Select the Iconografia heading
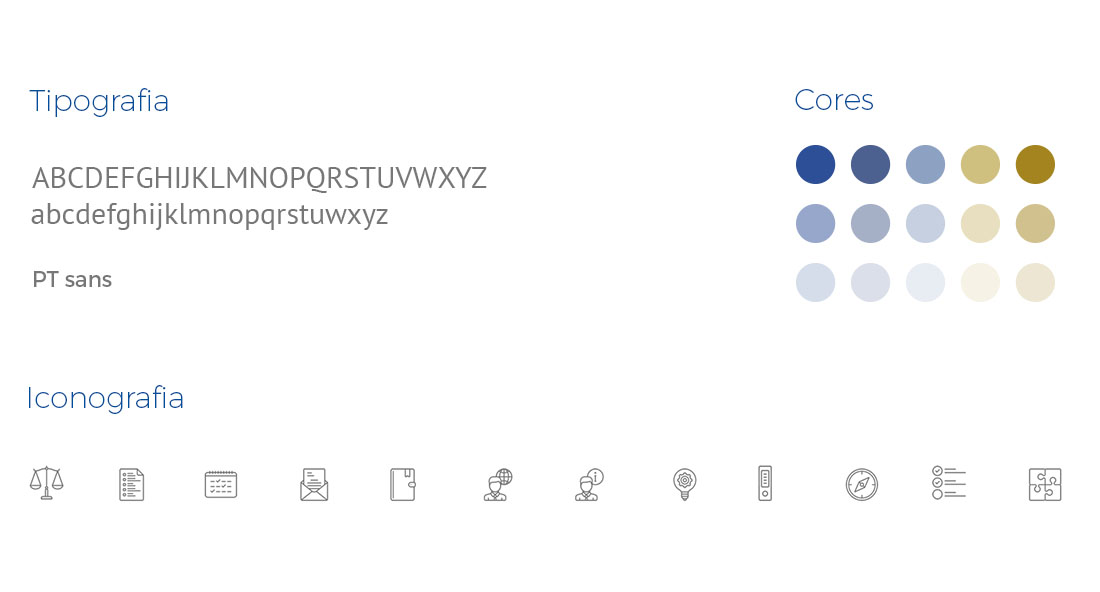The height and width of the screenshot is (592, 1100). [105, 398]
